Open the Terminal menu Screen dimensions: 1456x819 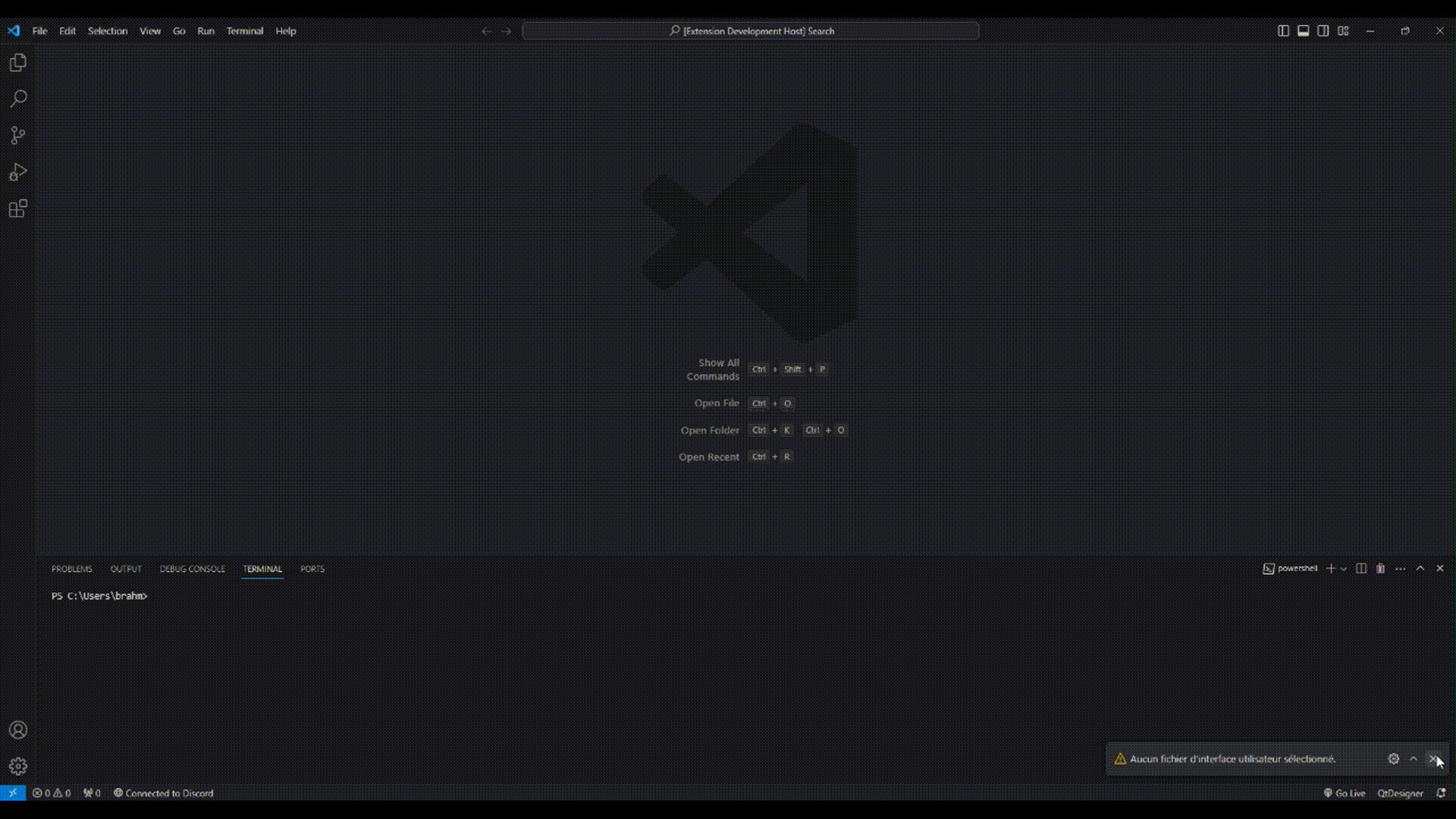click(x=244, y=31)
